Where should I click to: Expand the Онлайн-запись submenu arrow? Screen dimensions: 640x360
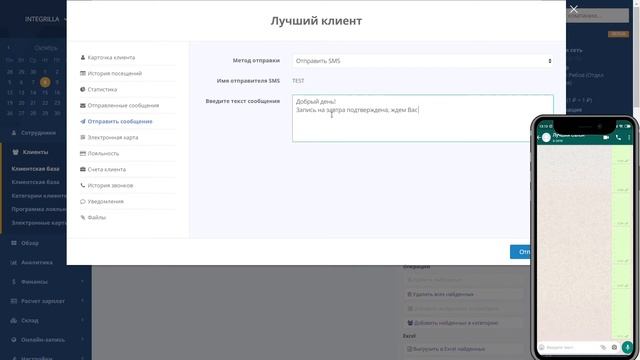tap(82, 340)
